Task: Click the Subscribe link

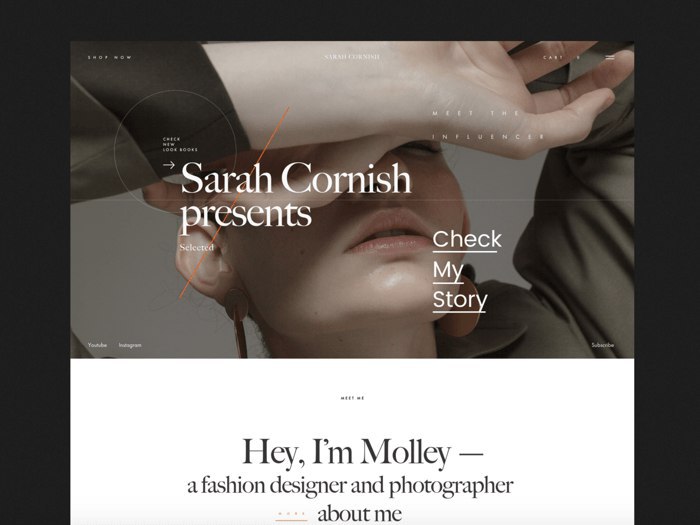Action: click(x=603, y=345)
